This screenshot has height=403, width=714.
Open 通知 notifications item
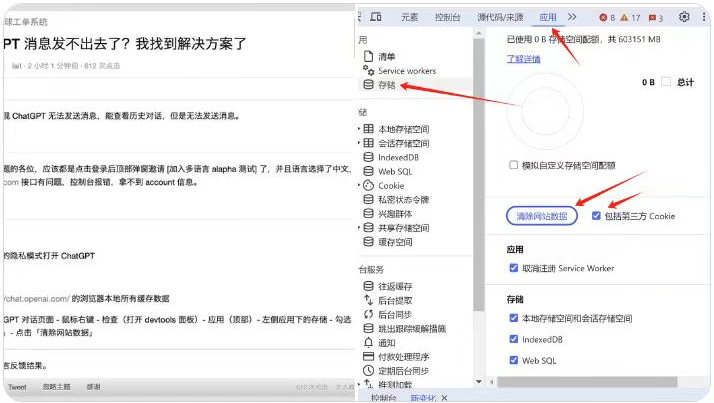point(386,342)
